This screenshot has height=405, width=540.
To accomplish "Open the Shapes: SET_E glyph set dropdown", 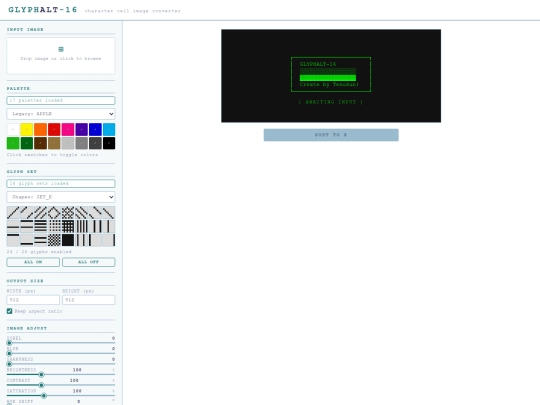I will click(61, 197).
